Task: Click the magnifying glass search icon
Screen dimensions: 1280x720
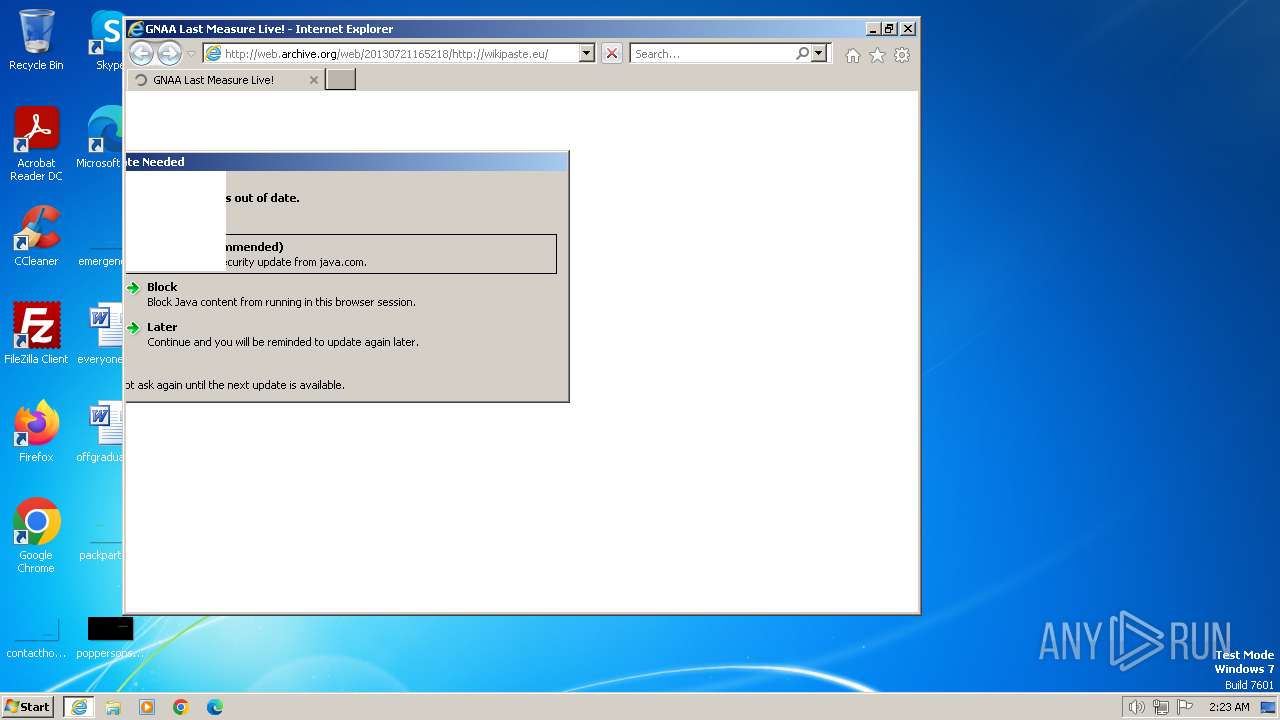Action: [802, 54]
